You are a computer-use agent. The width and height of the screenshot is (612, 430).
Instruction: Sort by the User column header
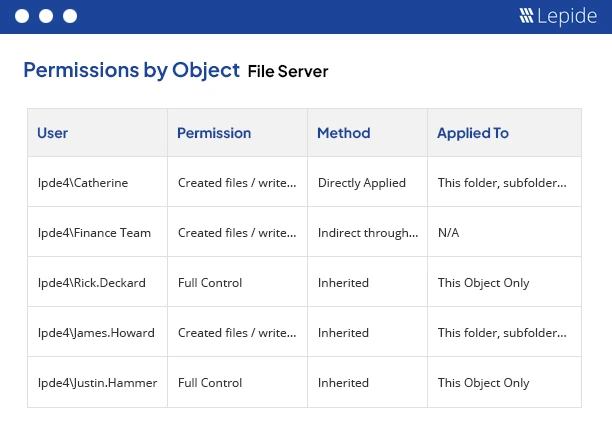(53, 133)
